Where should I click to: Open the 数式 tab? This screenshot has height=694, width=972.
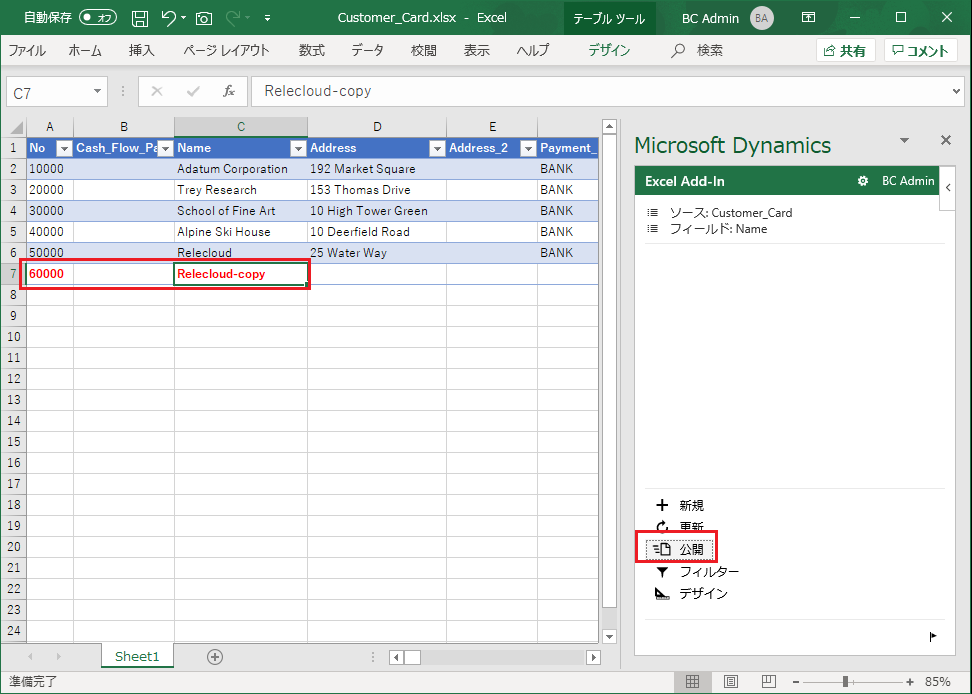coord(312,50)
